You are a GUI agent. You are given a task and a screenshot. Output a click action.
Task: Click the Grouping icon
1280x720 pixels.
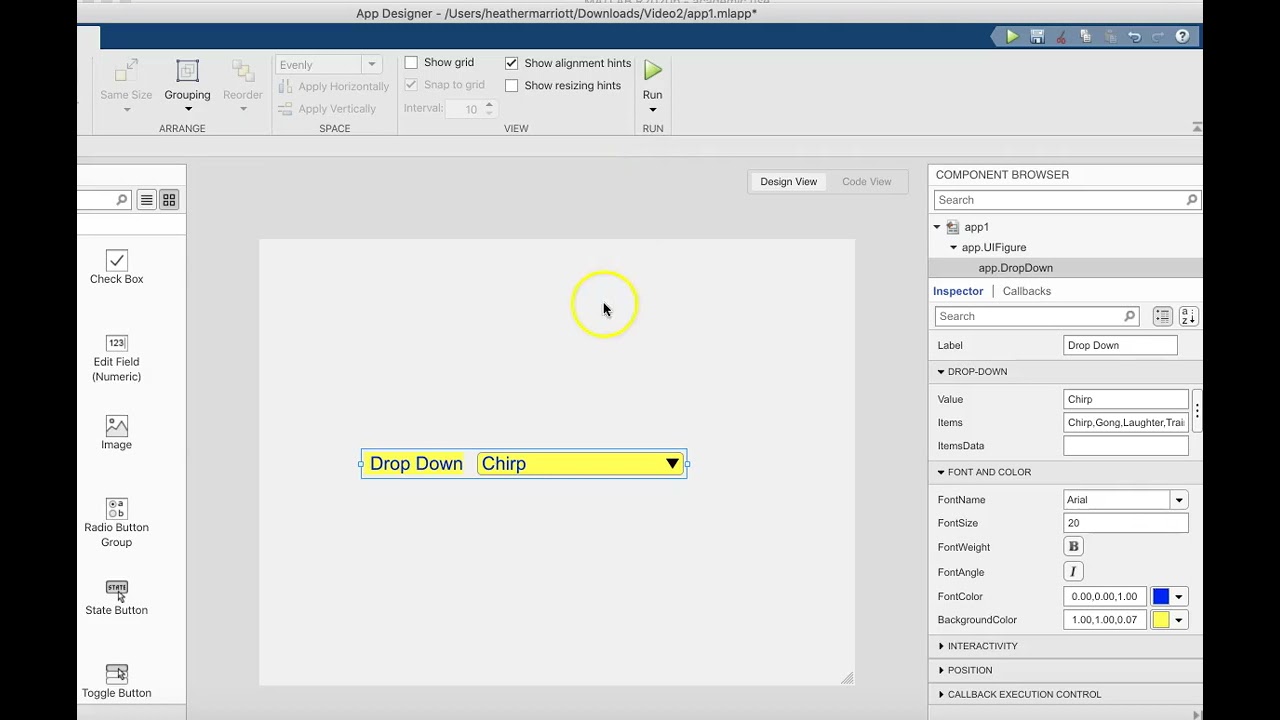187,71
